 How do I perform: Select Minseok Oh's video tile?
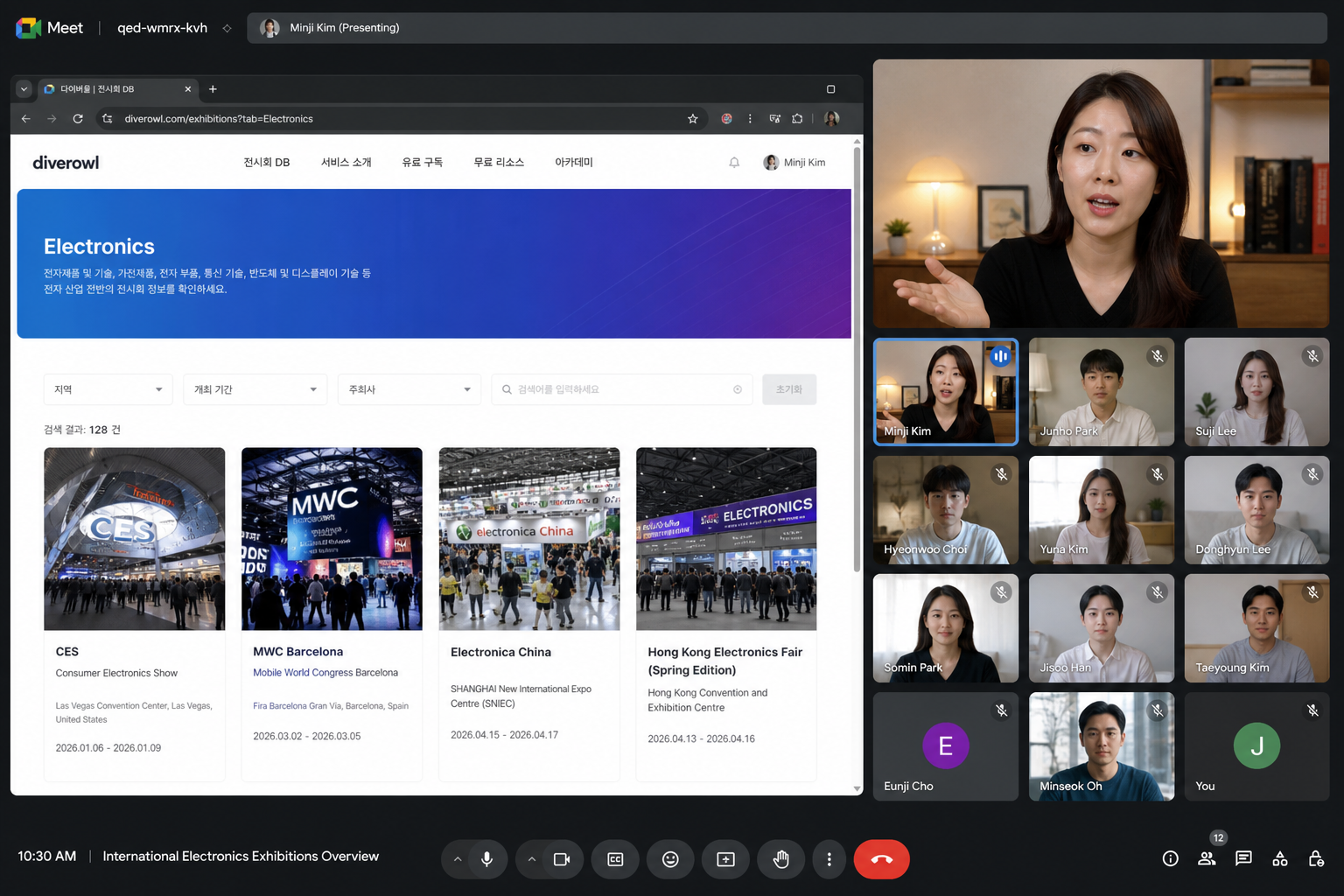click(x=1101, y=746)
